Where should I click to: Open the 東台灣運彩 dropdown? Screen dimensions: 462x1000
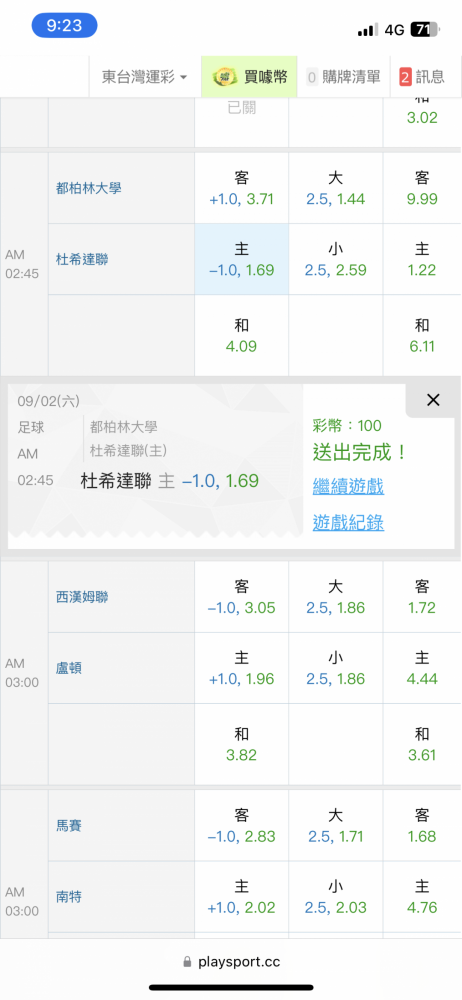(145, 77)
